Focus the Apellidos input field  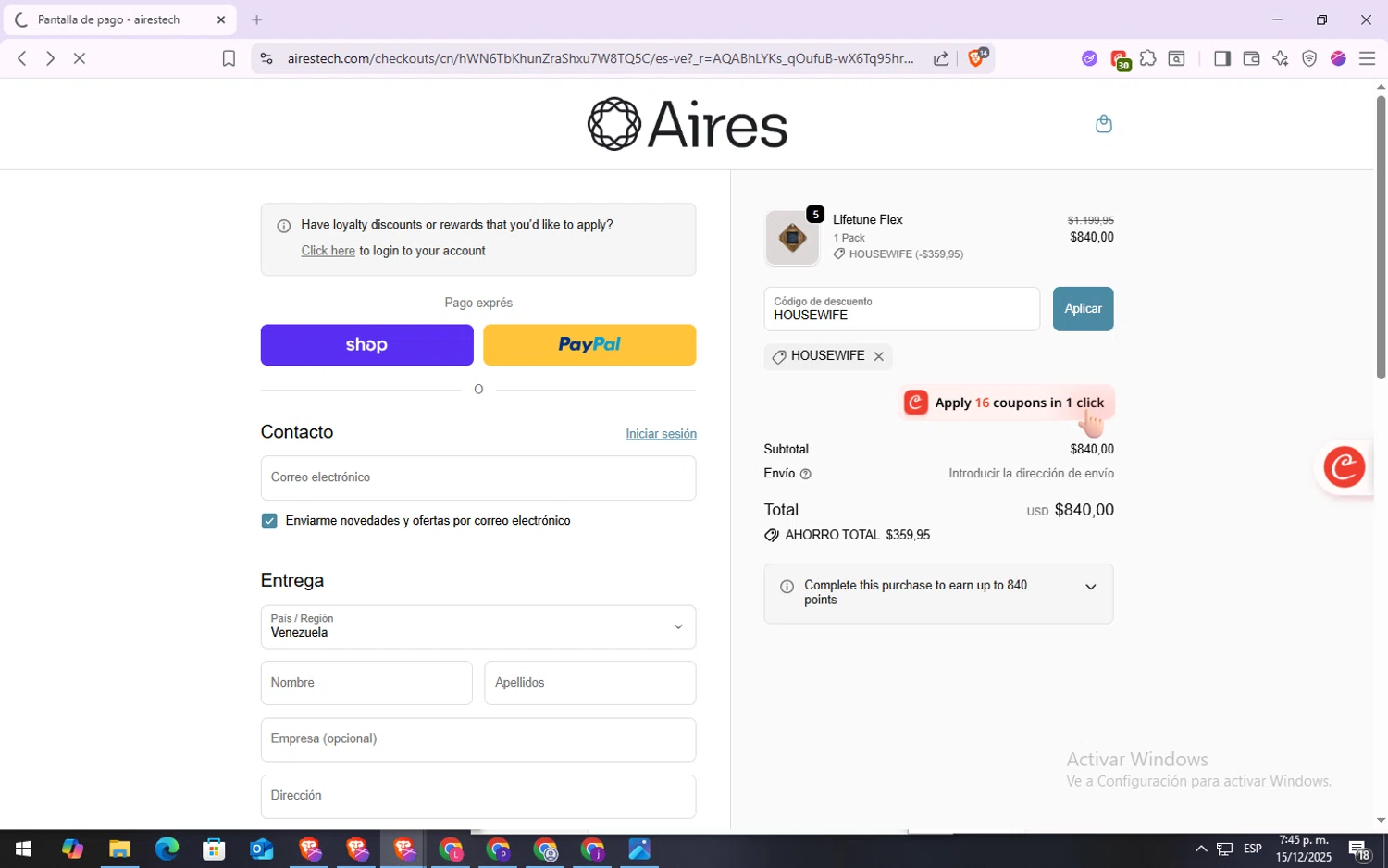[589, 683]
